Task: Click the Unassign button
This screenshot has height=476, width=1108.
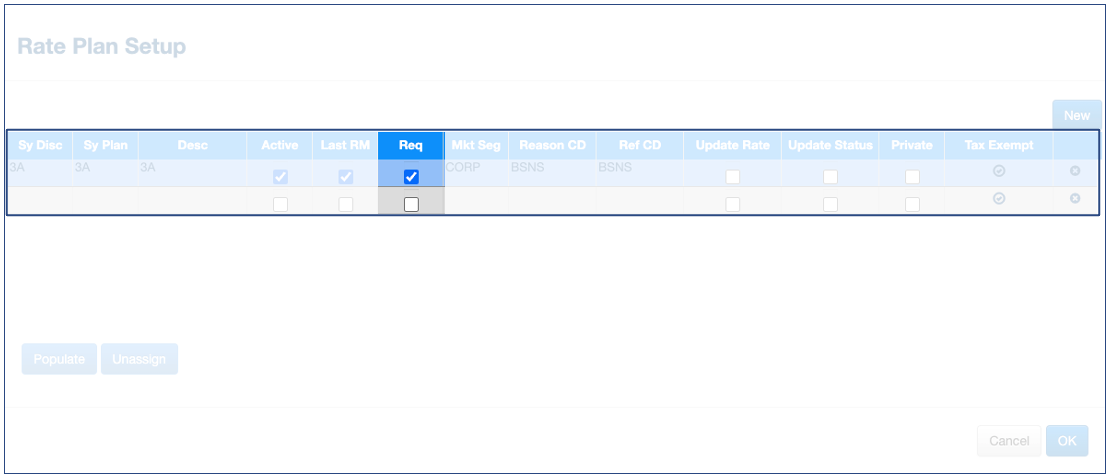Action: click(x=139, y=359)
